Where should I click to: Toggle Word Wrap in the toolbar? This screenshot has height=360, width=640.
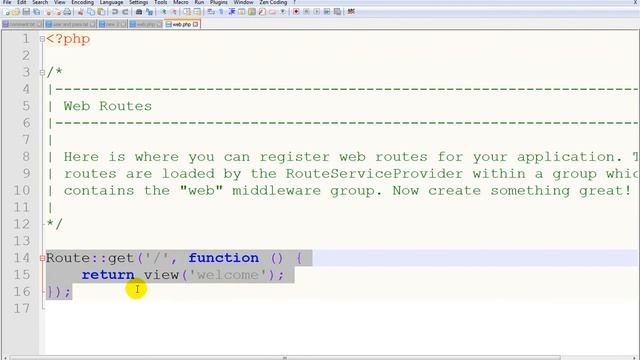(211, 12)
